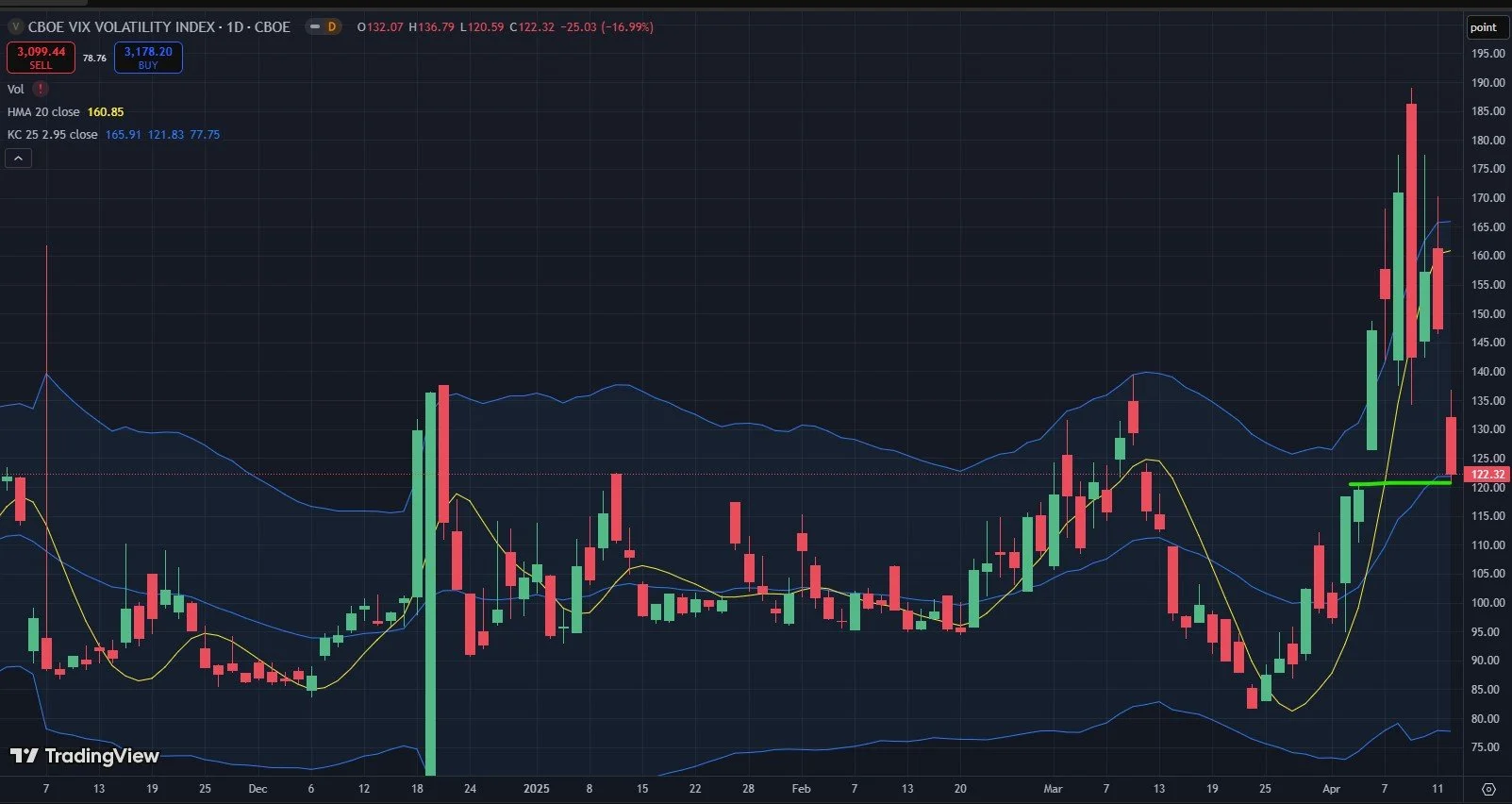Select the KC 25 2.95 close legend
The image size is (1512, 804).
click(52, 134)
